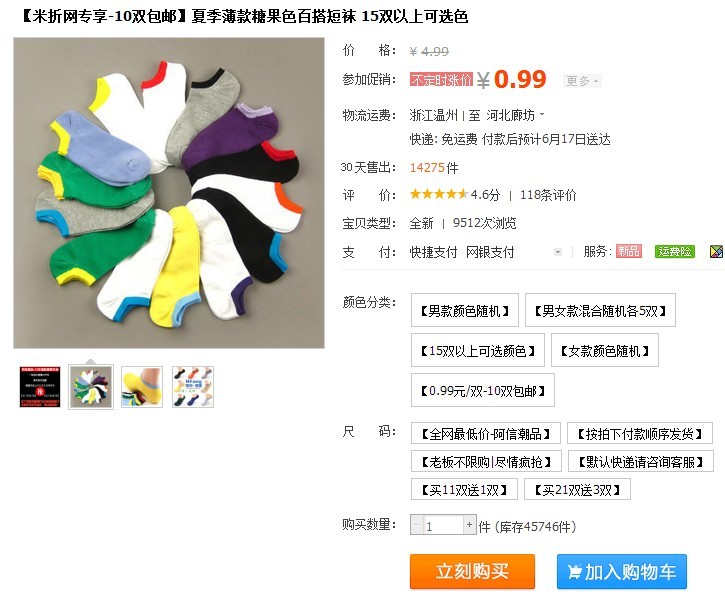Click the red 不定时涨价 promotion tag
Image resolution: width=725 pixels, height=603 pixels.
click(x=441, y=80)
